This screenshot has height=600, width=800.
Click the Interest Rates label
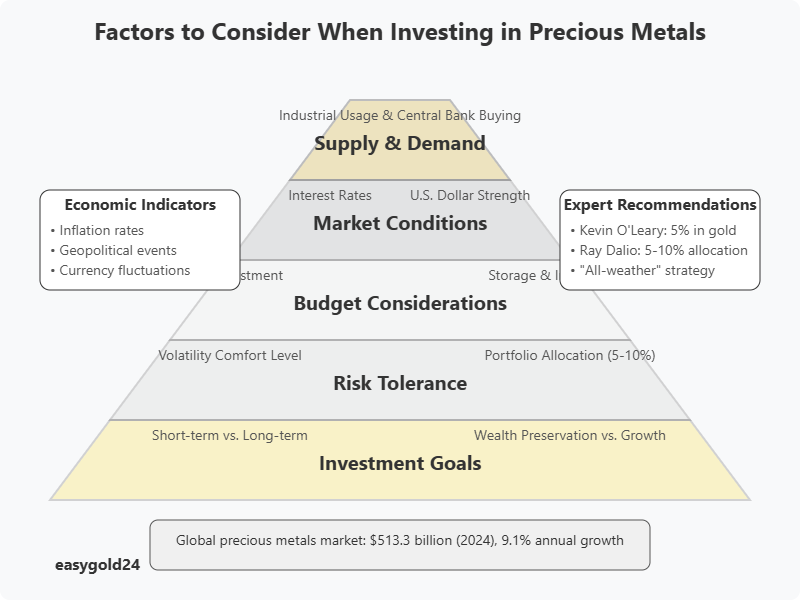330,195
